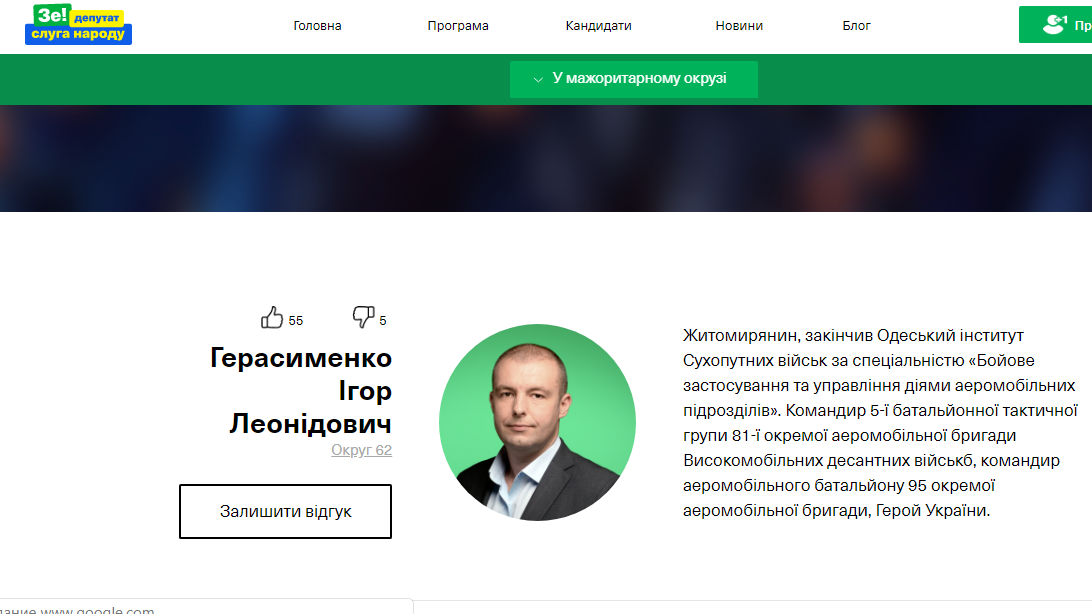
Task: Select the 'Кандидати' navigation item
Action: pos(598,26)
